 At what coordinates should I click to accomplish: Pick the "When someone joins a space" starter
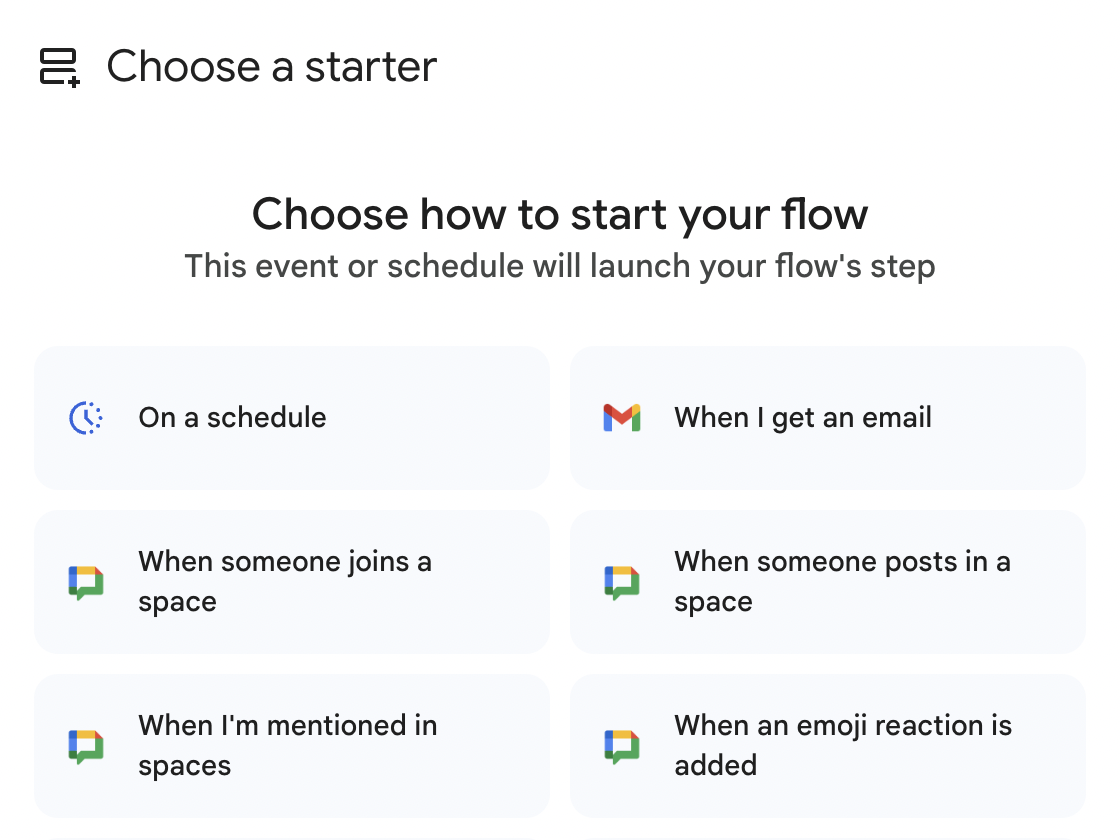pos(291,581)
